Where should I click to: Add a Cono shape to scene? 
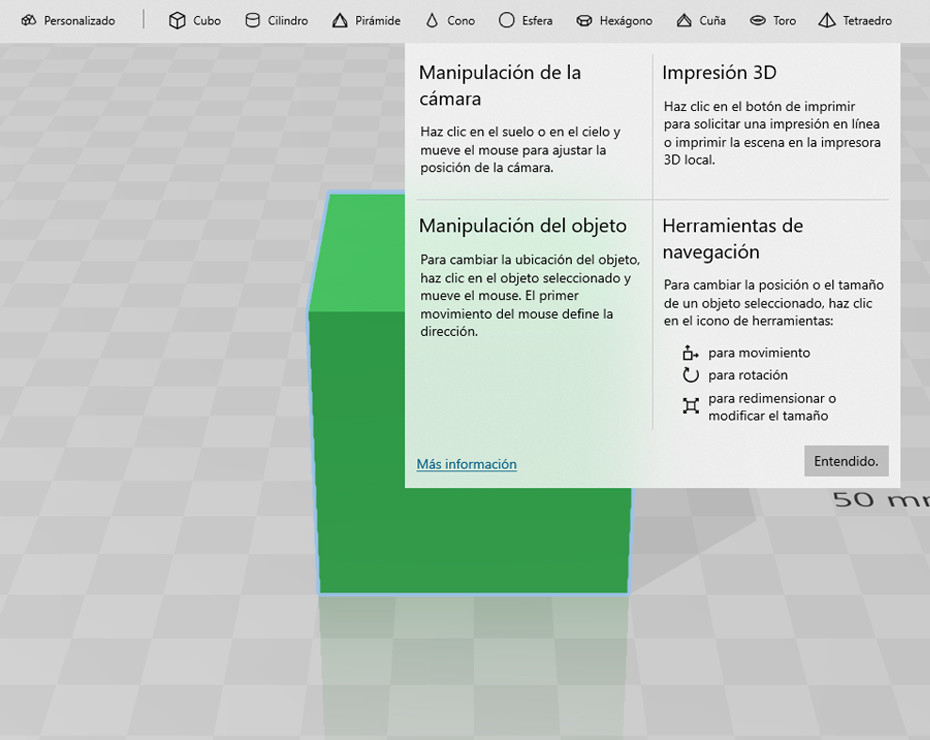(x=450, y=21)
